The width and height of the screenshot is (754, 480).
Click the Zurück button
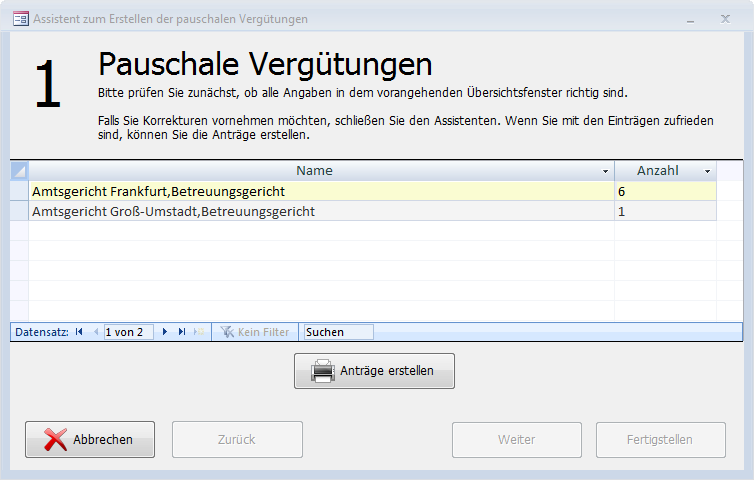(x=238, y=440)
